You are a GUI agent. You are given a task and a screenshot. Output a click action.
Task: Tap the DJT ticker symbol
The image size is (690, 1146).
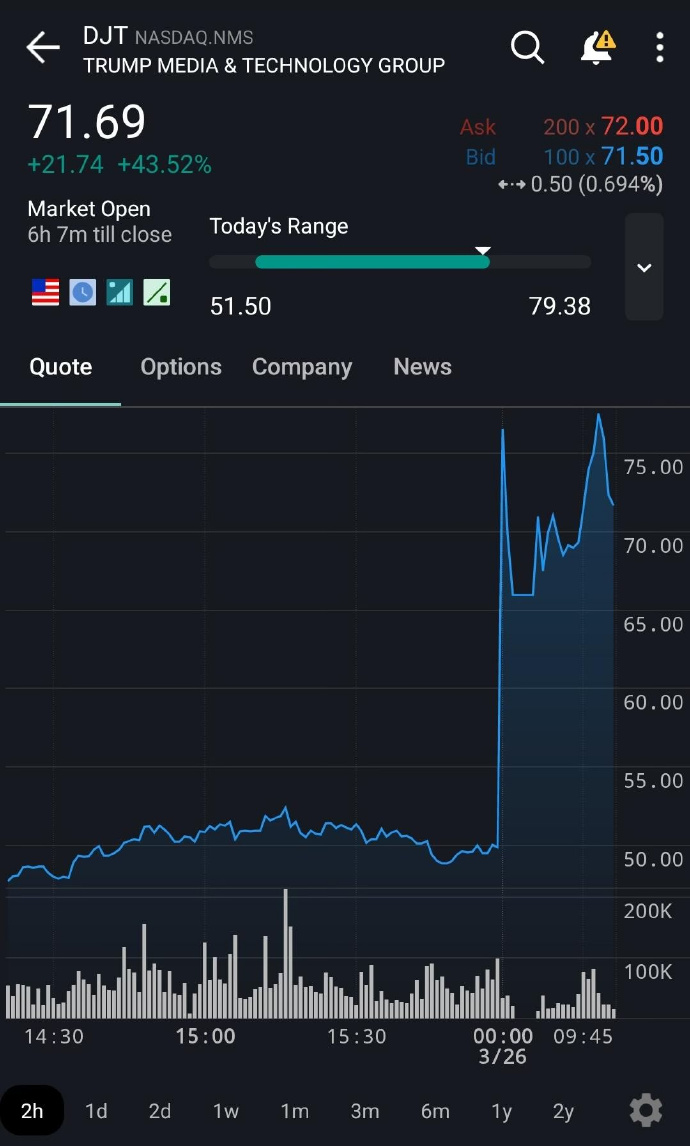(105, 35)
